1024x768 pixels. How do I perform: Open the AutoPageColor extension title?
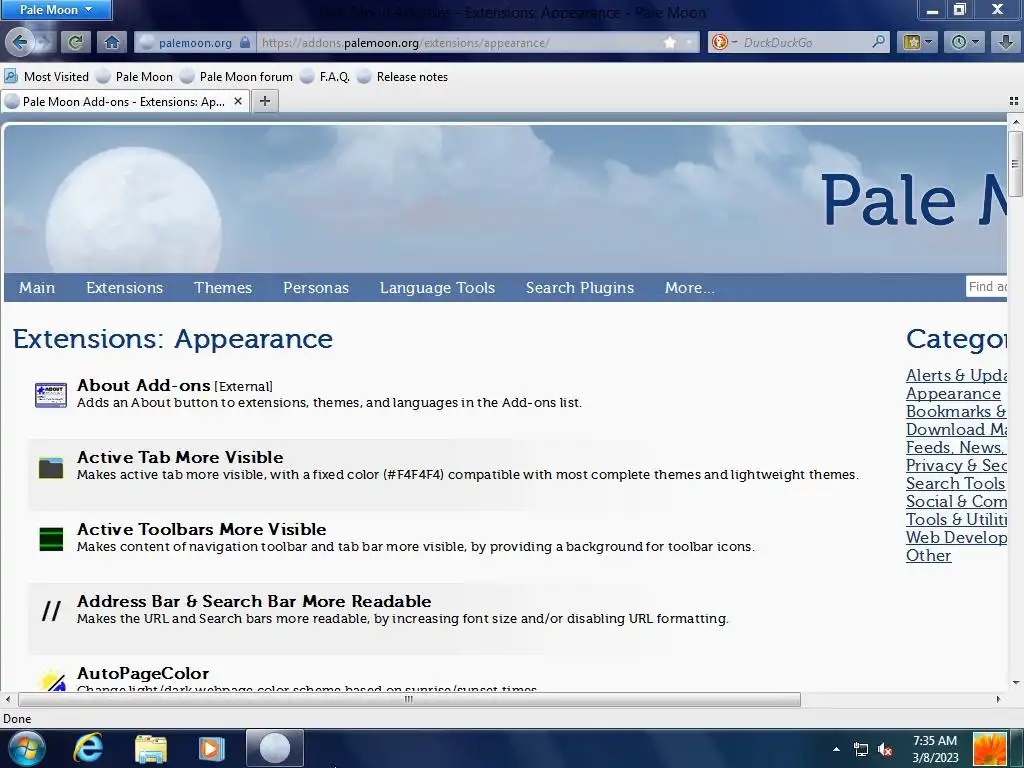point(143,673)
